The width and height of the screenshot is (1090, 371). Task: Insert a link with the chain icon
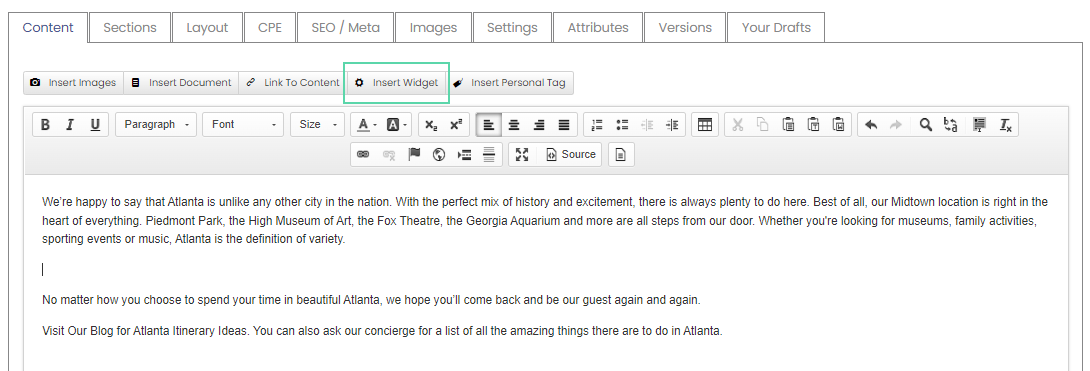pyautogui.click(x=363, y=154)
